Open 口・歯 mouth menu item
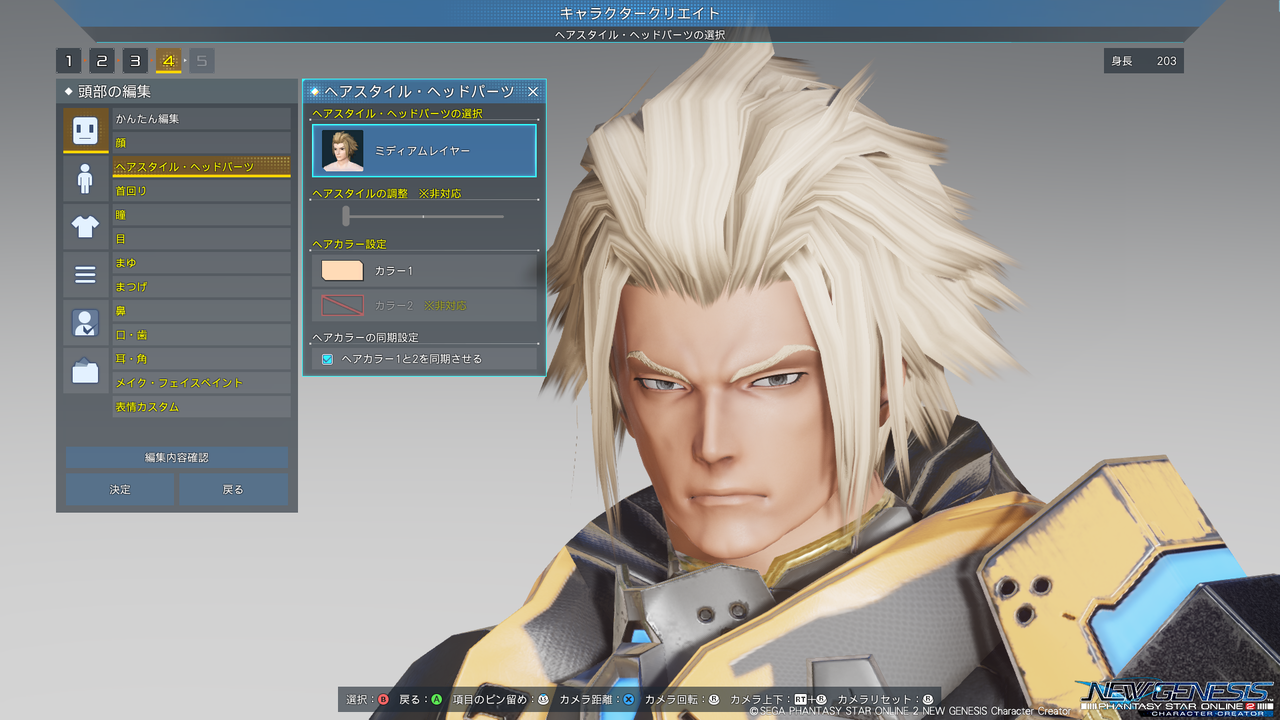This screenshot has width=1280, height=720. [x=201, y=335]
